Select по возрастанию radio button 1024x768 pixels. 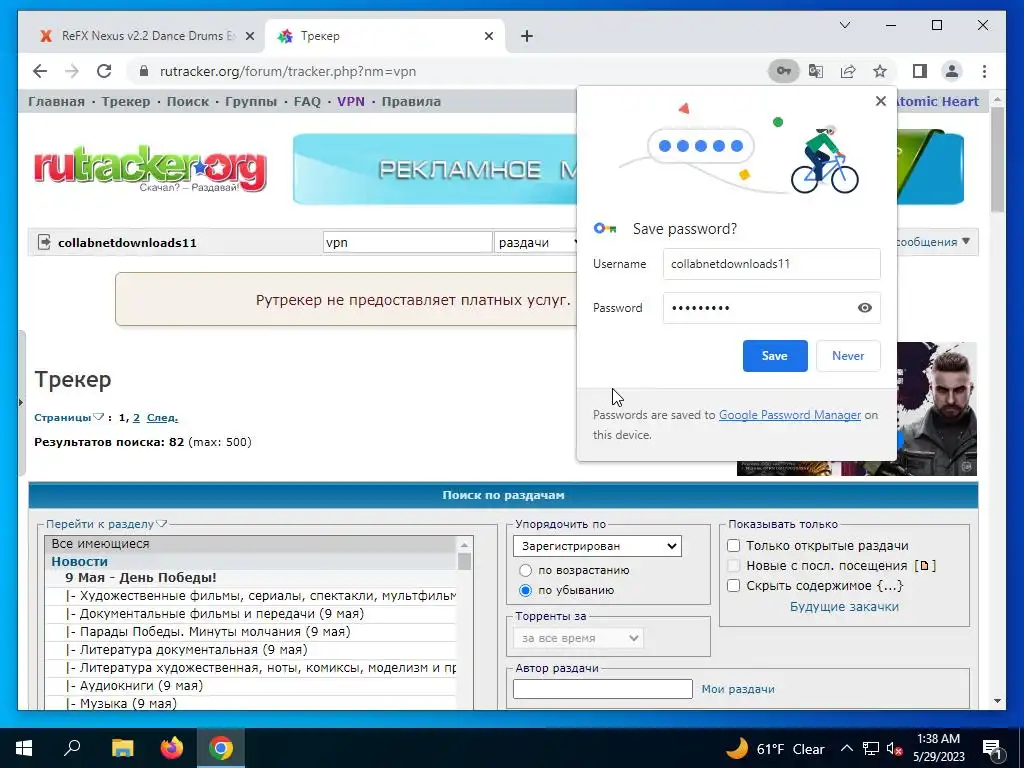pos(525,570)
